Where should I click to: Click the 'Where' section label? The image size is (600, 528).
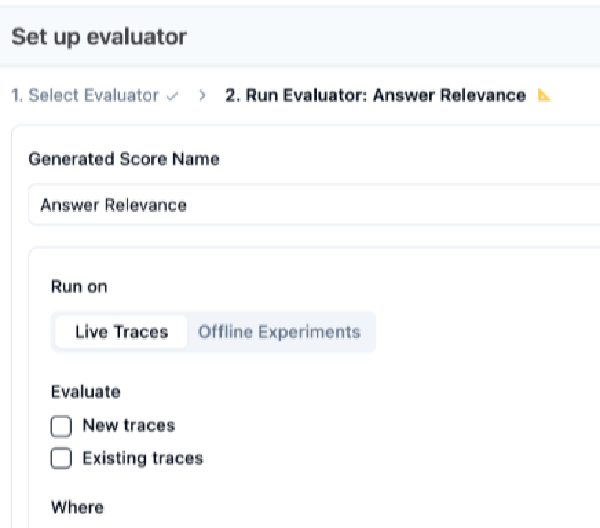tap(77, 507)
